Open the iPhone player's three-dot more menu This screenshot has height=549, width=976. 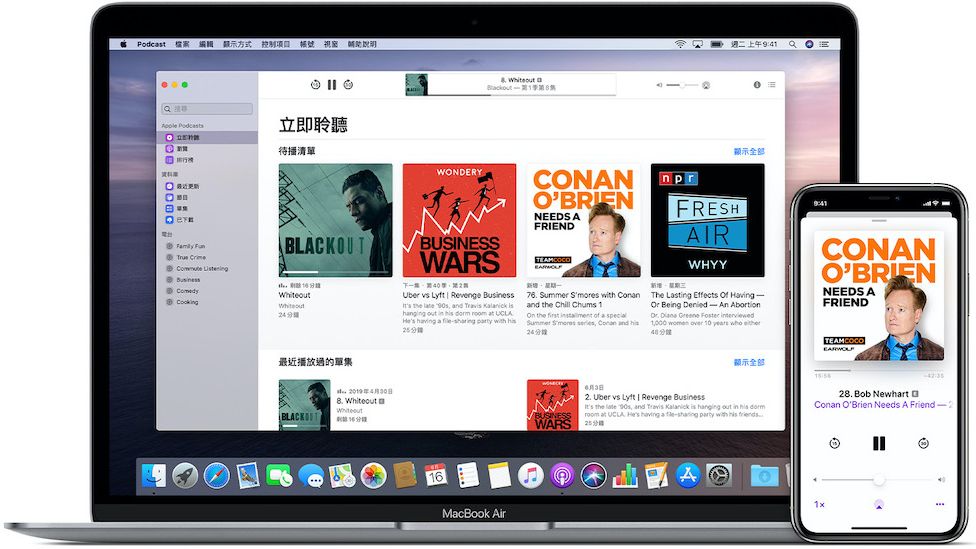coord(940,504)
